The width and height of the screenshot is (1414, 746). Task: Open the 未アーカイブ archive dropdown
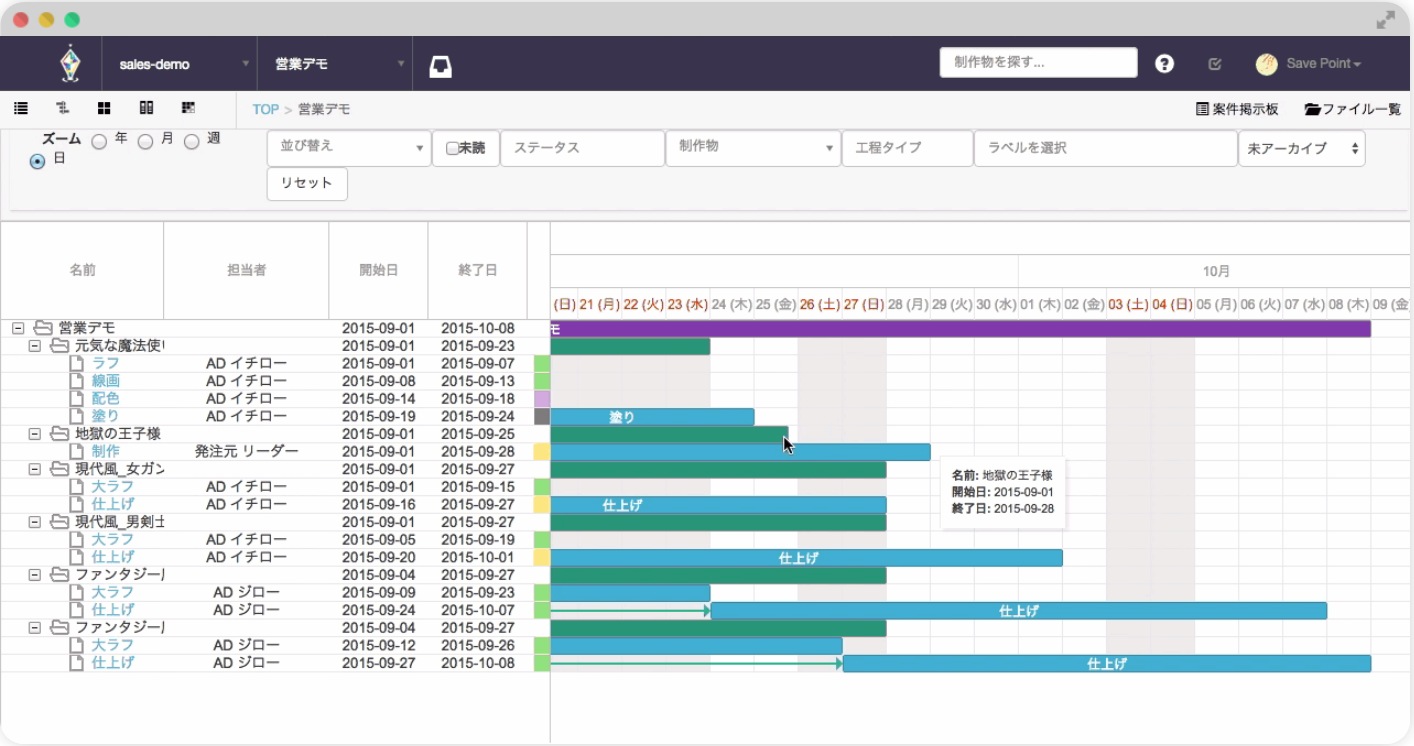pos(1301,148)
